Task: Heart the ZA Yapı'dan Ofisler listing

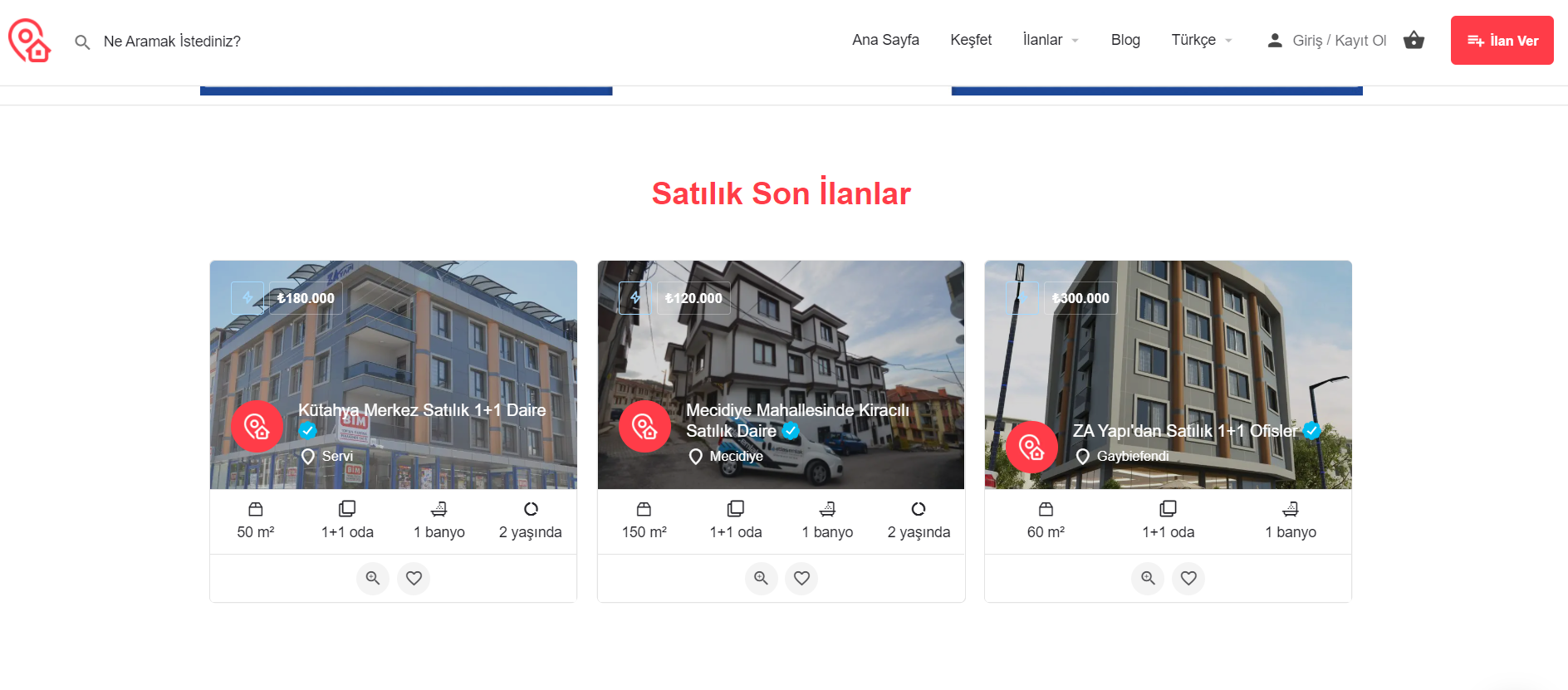Action: tap(1188, 578)
